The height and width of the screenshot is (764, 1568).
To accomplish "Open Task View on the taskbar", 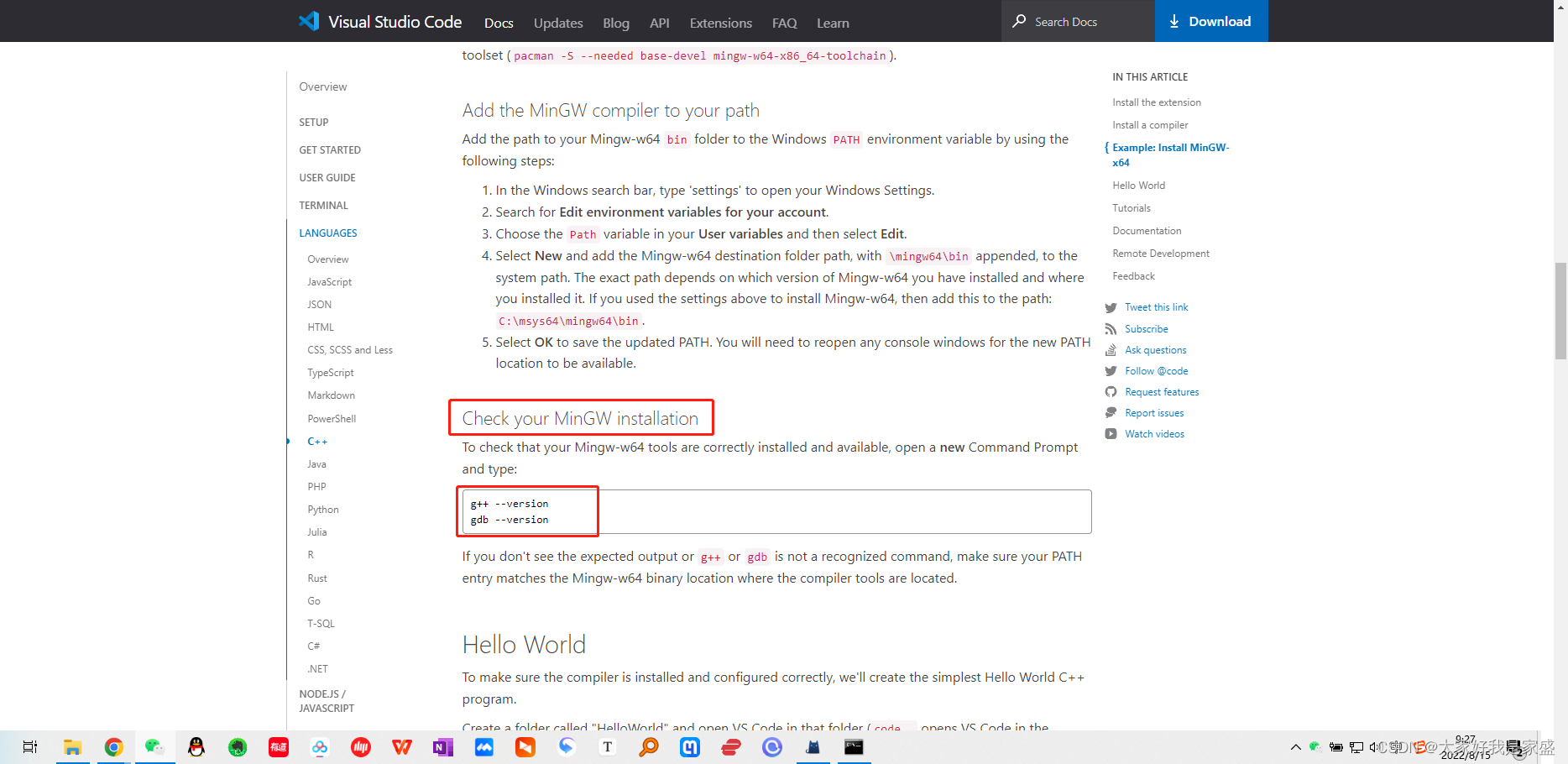I will [30, 747].
